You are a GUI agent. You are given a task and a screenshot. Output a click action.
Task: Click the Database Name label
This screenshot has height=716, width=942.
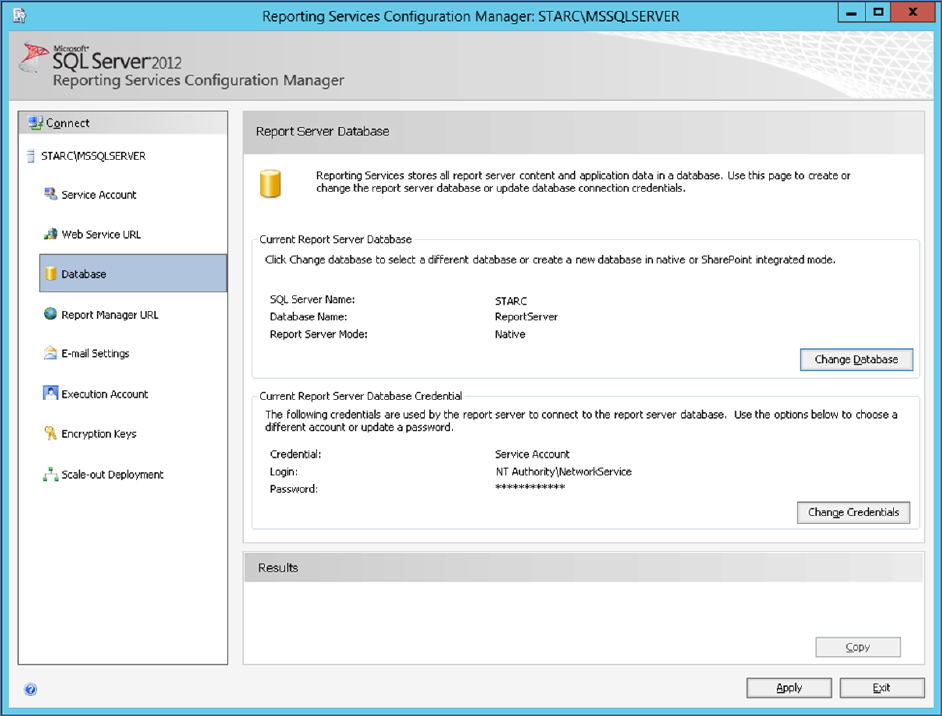308,317
